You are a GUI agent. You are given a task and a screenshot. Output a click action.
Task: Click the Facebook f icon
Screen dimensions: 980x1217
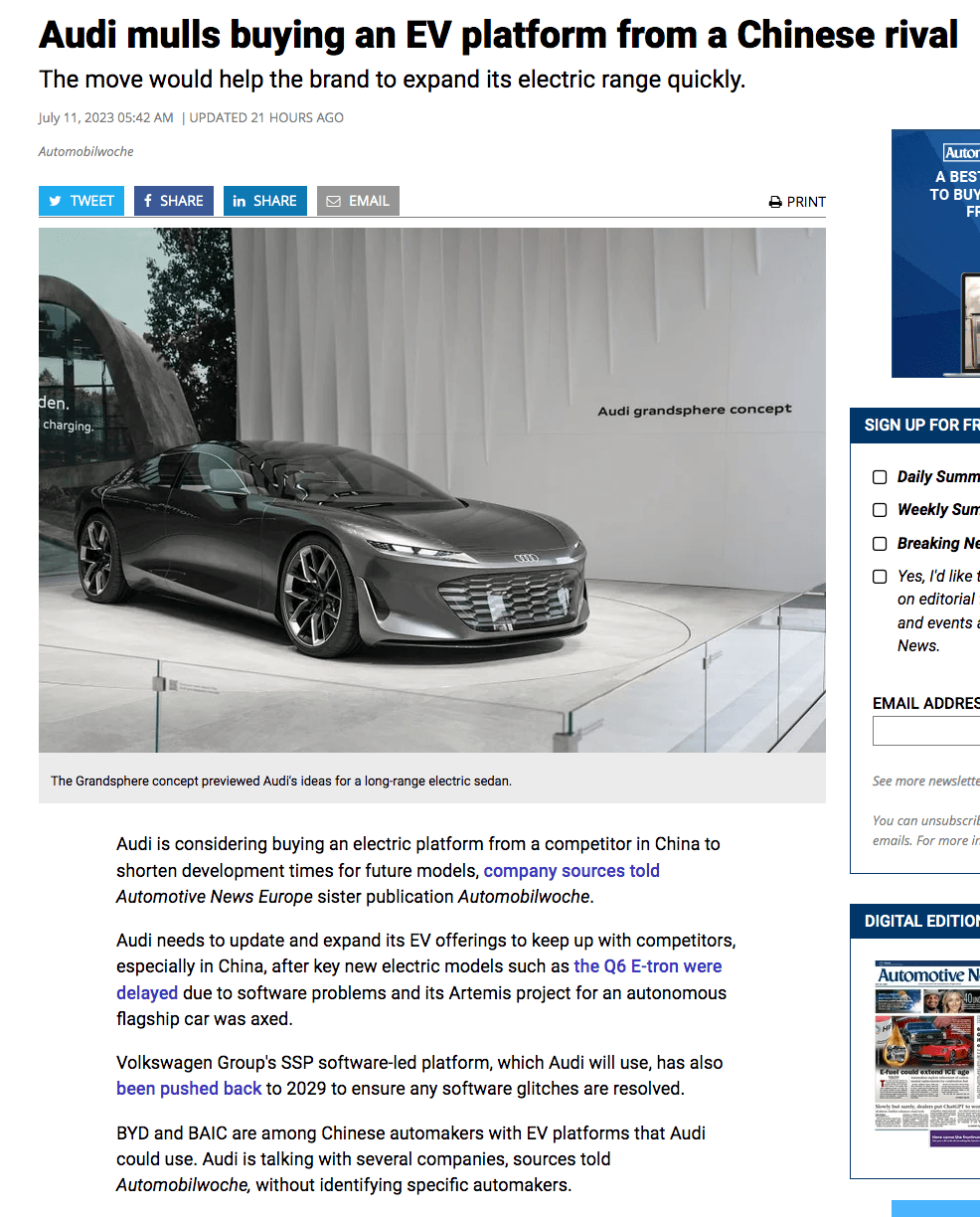(x=148, y=201)
